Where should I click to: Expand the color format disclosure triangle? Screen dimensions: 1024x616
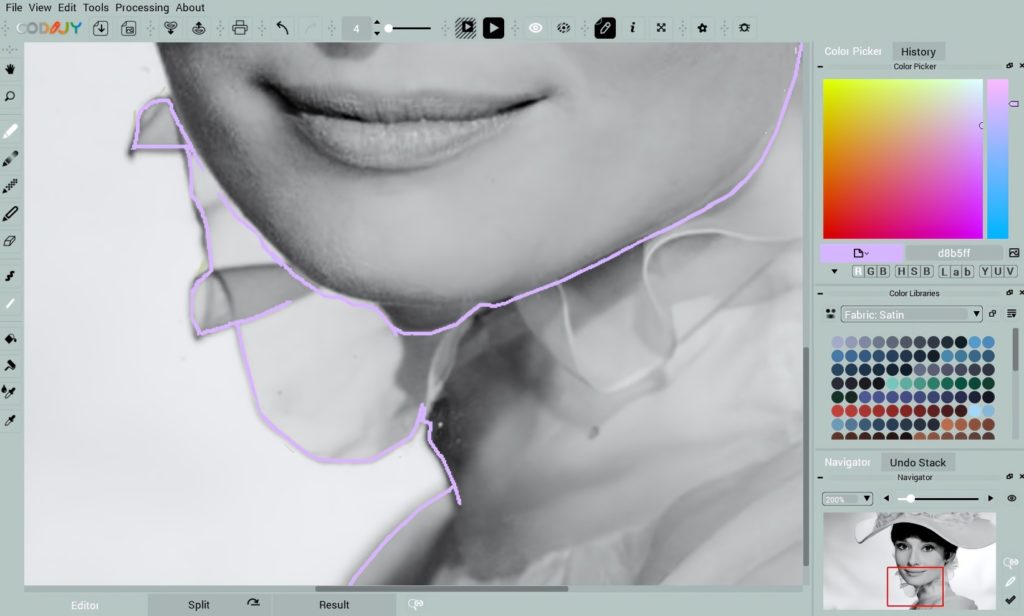(835, 271)
